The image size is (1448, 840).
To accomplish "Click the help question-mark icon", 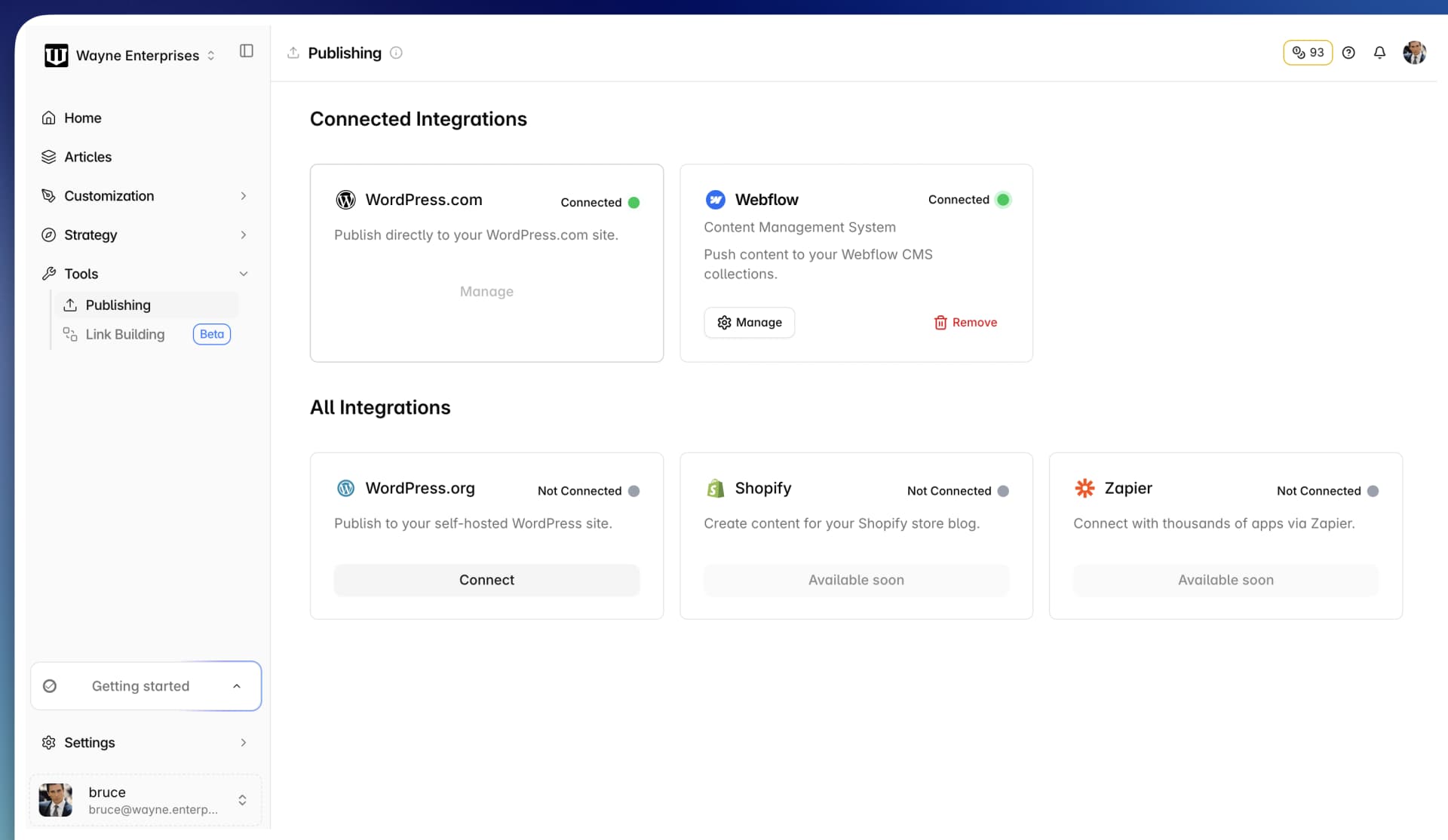I will point(1349,53).
